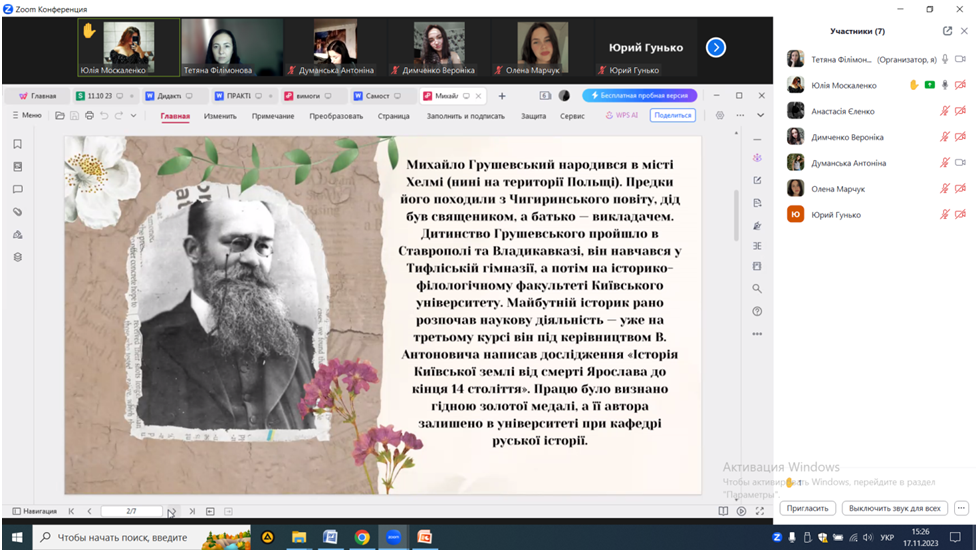The height and width of the screenshot is (552, 978).
Task: Click Тетяна Філімонова's microphone icon
Action: [944, 59]
